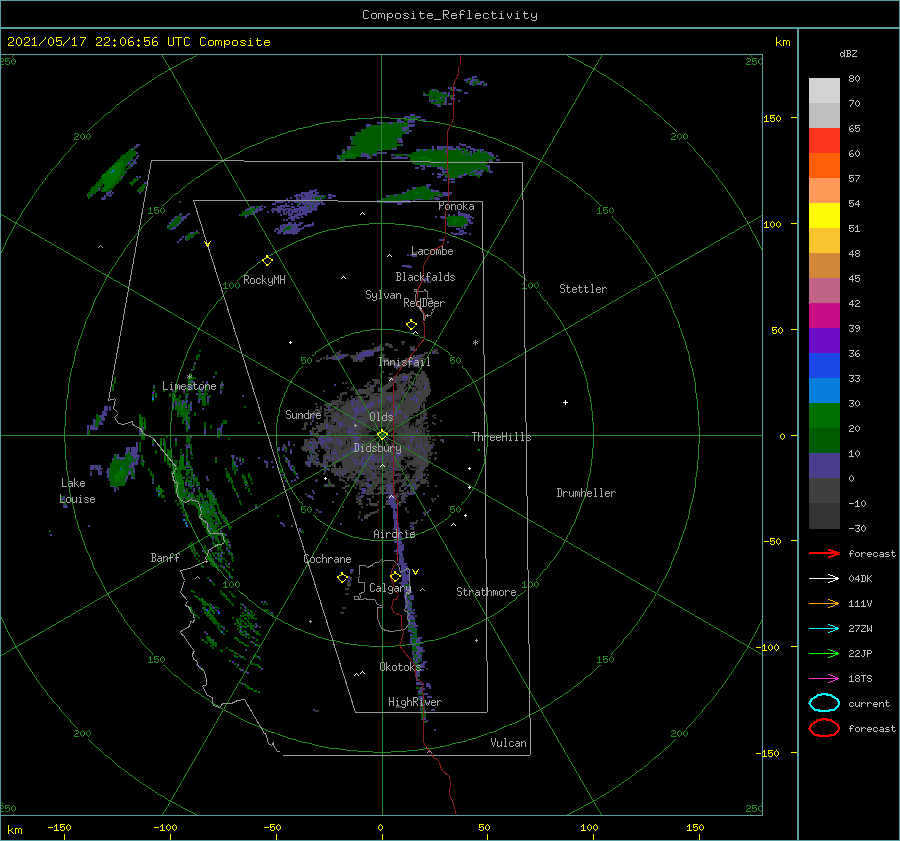Click the yellow radar site marker at map center
Screen dimensions: 900x841
[x=382, y=435]
